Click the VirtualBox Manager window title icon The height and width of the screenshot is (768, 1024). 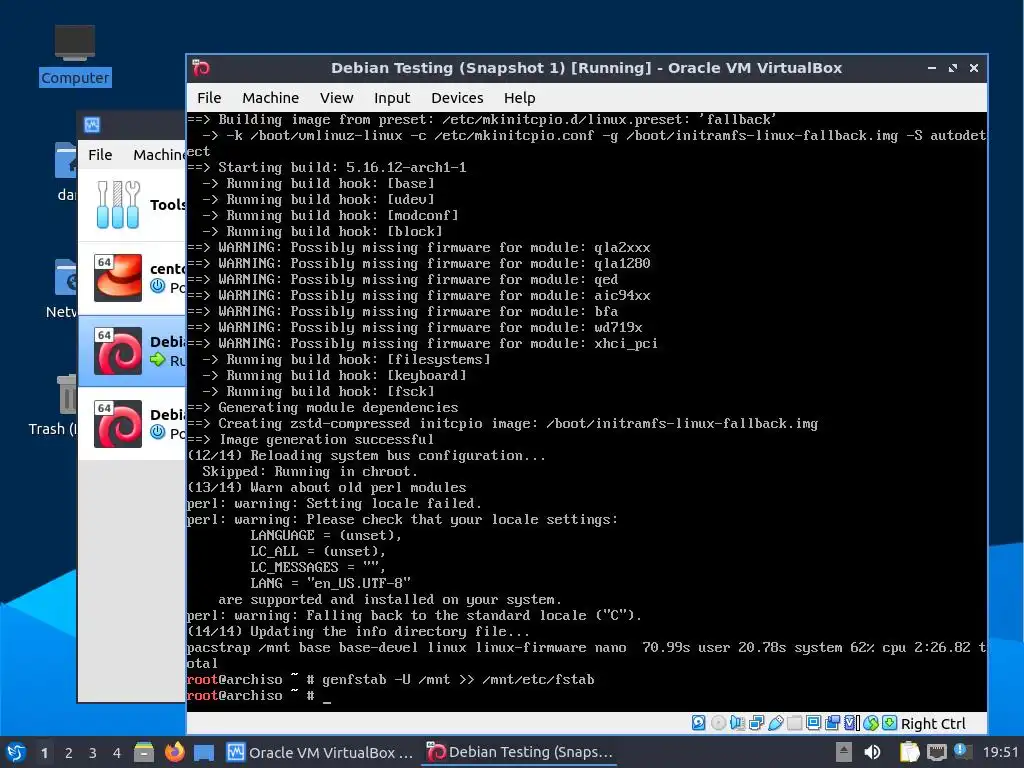[x=92, y=124]
